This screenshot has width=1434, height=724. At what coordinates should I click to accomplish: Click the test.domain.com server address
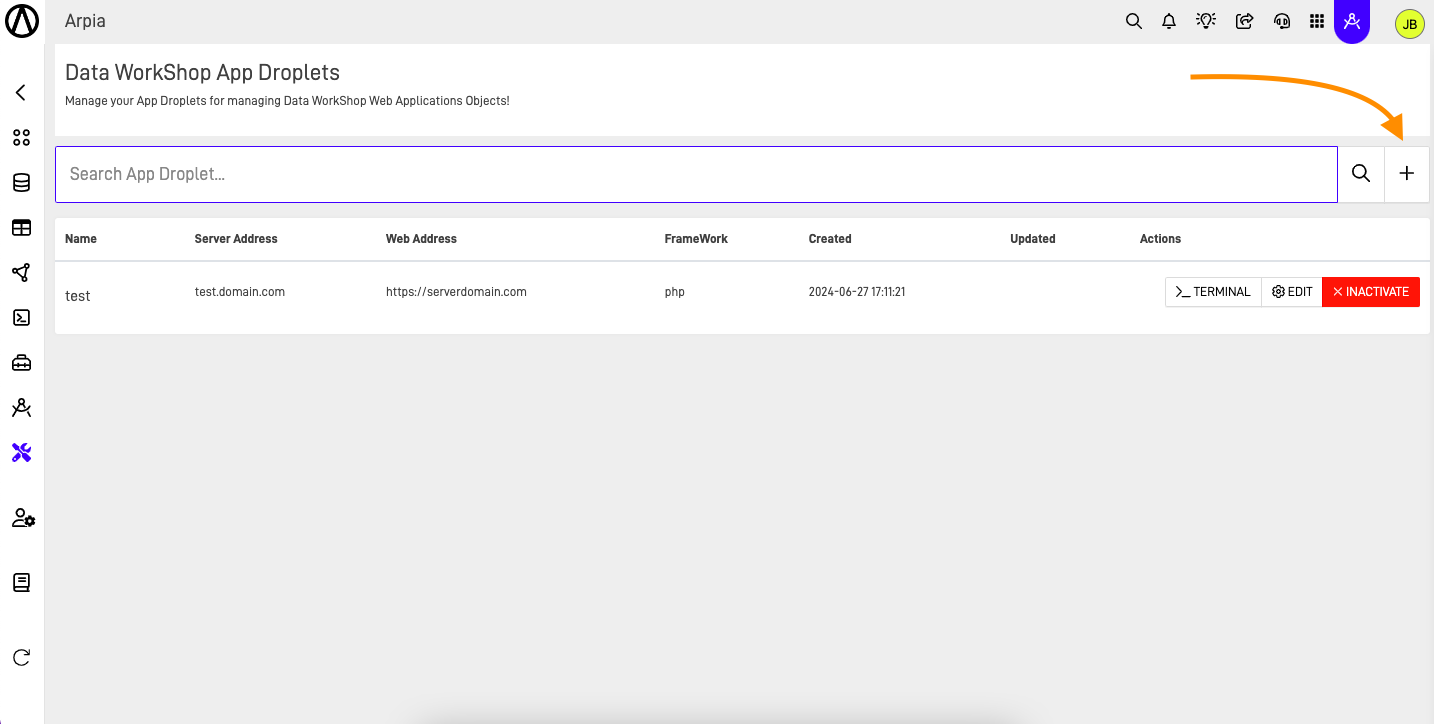[240, 292]
